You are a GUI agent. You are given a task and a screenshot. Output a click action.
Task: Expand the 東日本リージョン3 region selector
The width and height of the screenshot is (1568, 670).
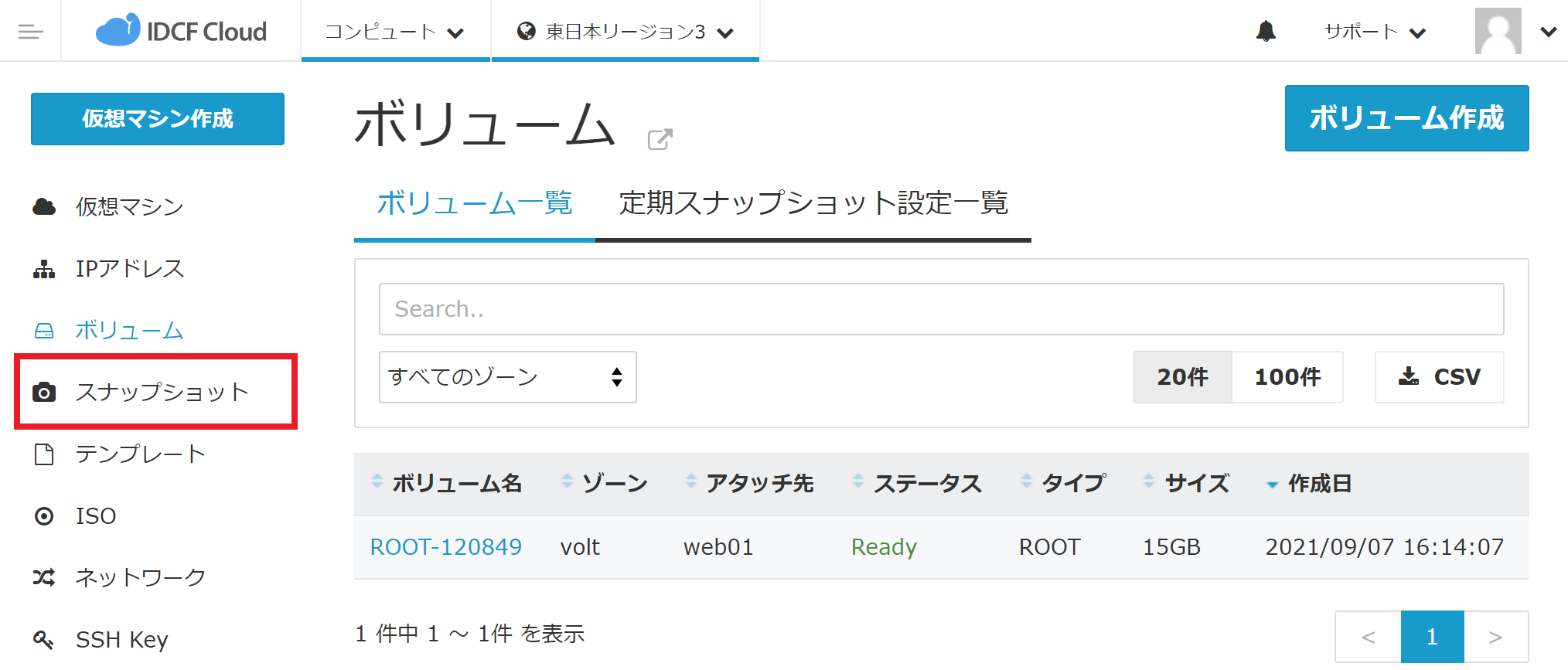625,32
